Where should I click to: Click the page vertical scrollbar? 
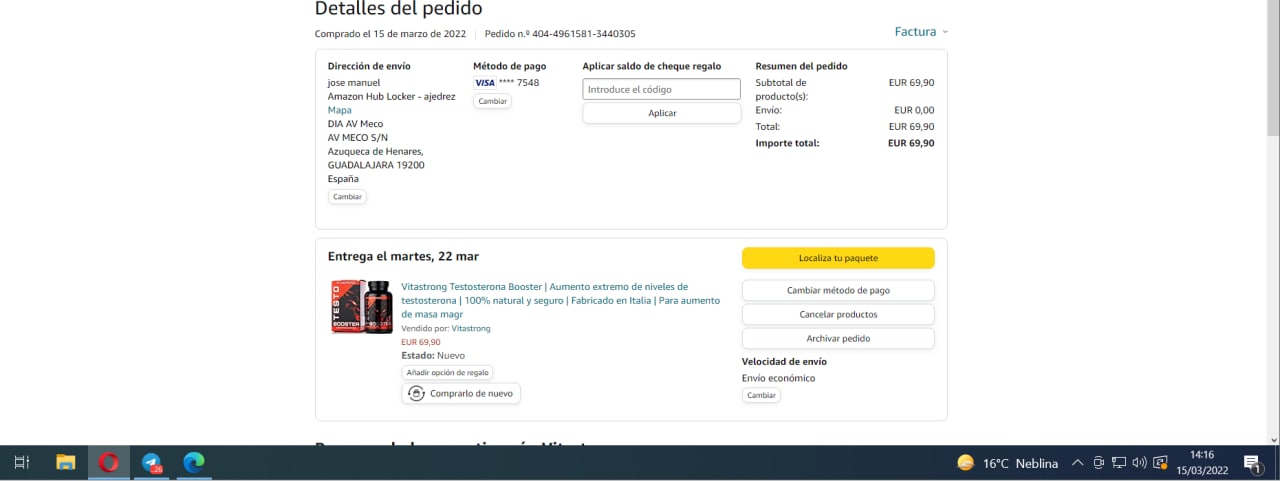pyautogui.click(x=1272, y=200)
